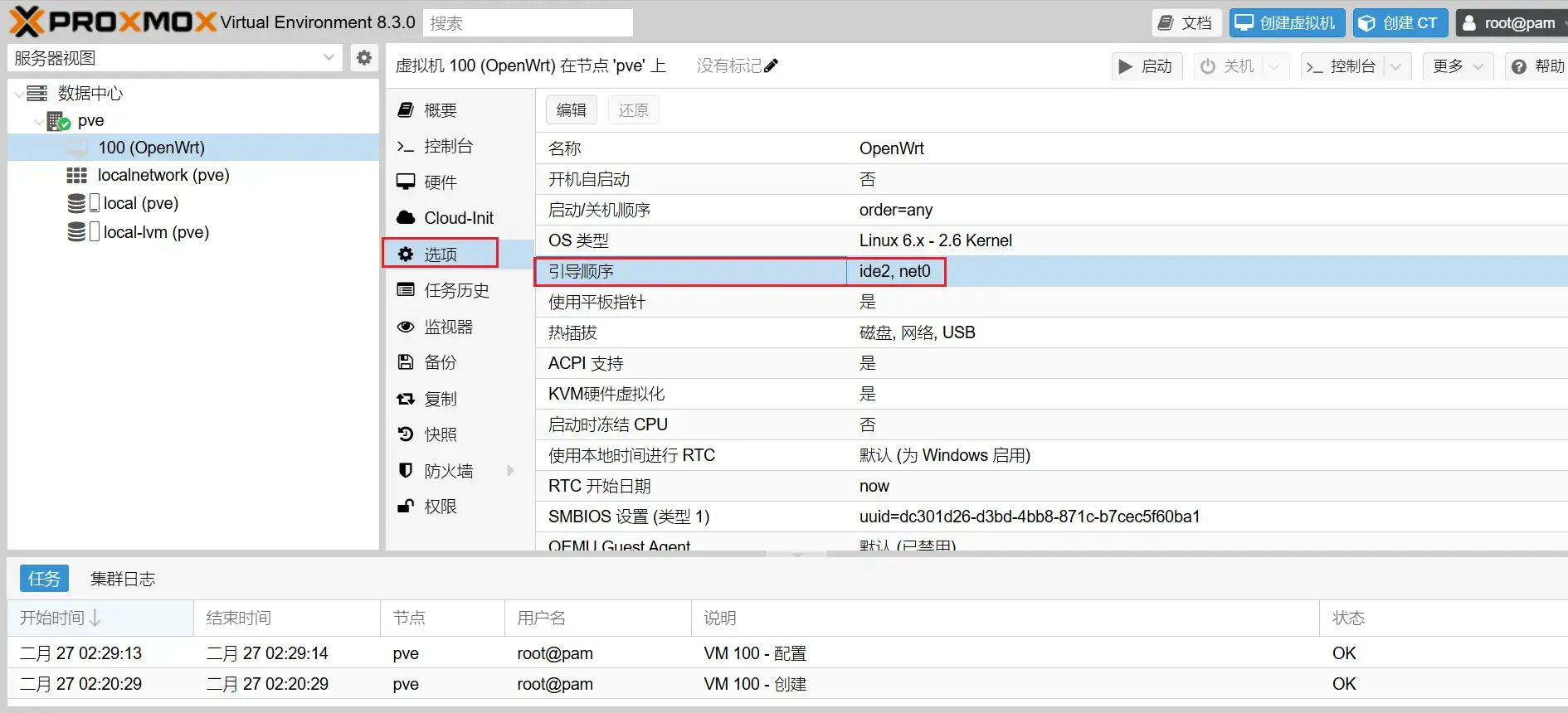Switch to the 集群日志 tab
The height and width of the screenshot is (713, 1568).
point(123,579)
